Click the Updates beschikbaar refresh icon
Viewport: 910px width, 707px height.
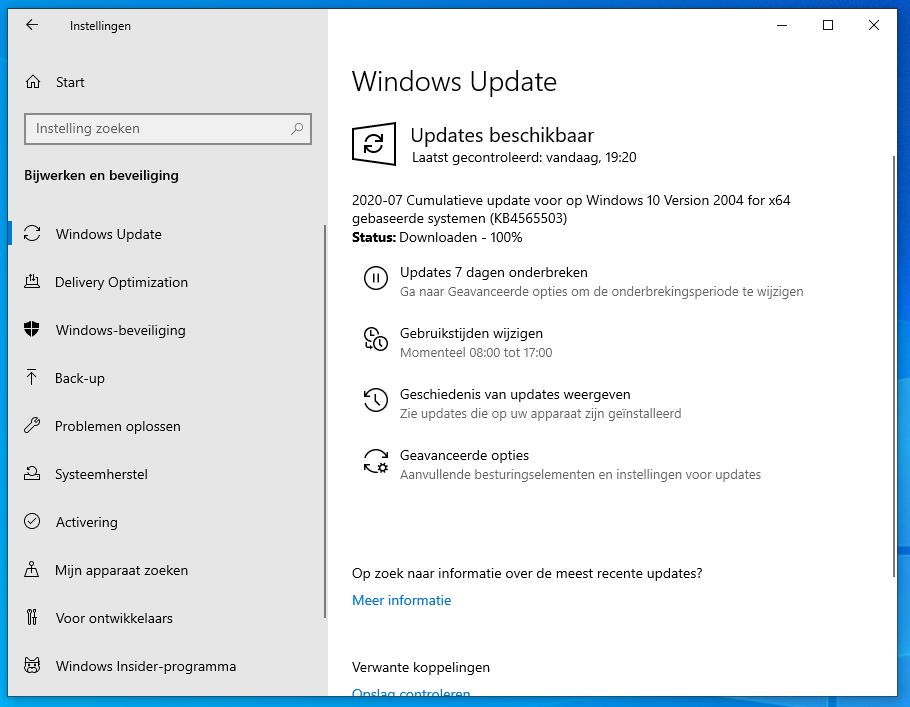(374, 144)
